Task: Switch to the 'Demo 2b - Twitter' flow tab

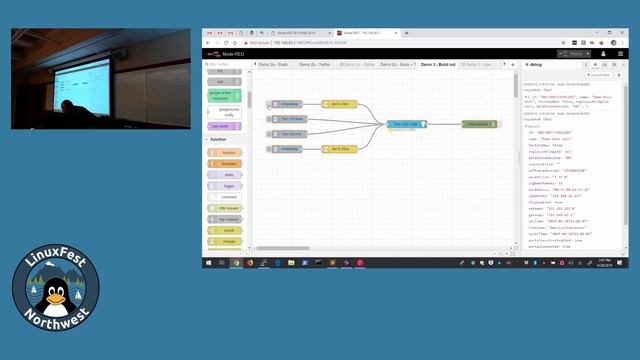Action: coord(314,64)
